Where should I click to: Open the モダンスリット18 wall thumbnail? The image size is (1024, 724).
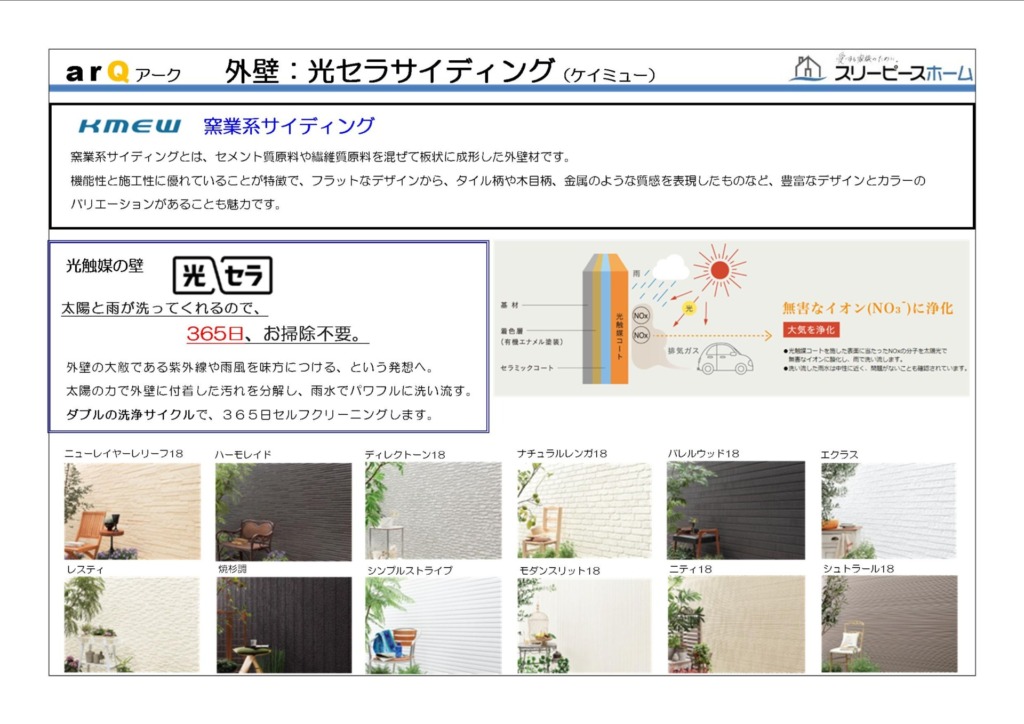pyautogui.click(x=584, y=625)
